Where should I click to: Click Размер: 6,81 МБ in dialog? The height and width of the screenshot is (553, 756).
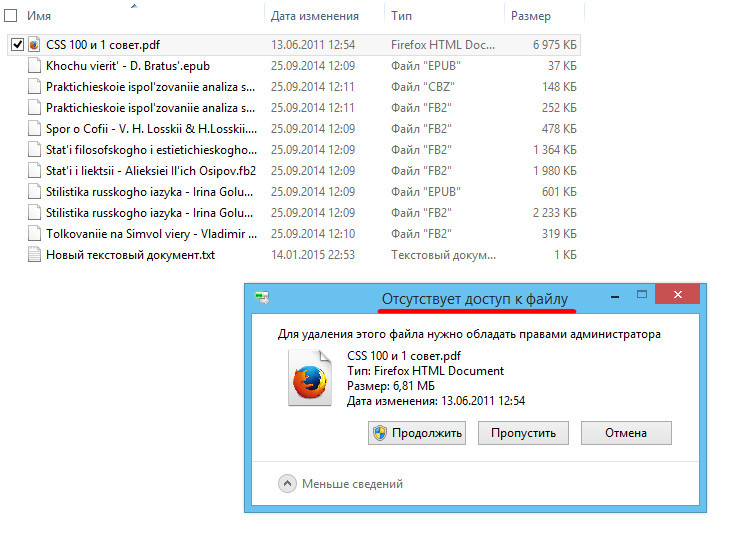tap(391, 386)
